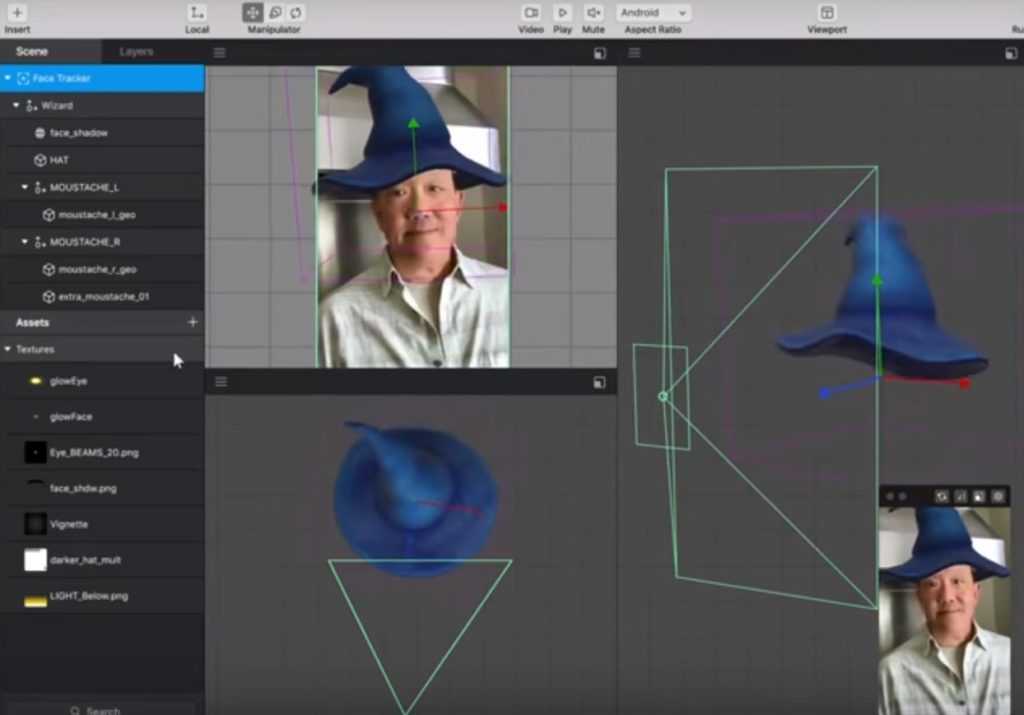Select the darker_hat_mult texture
The height and width of the screenshot is (715, 1024).
[x=85, y=560]
